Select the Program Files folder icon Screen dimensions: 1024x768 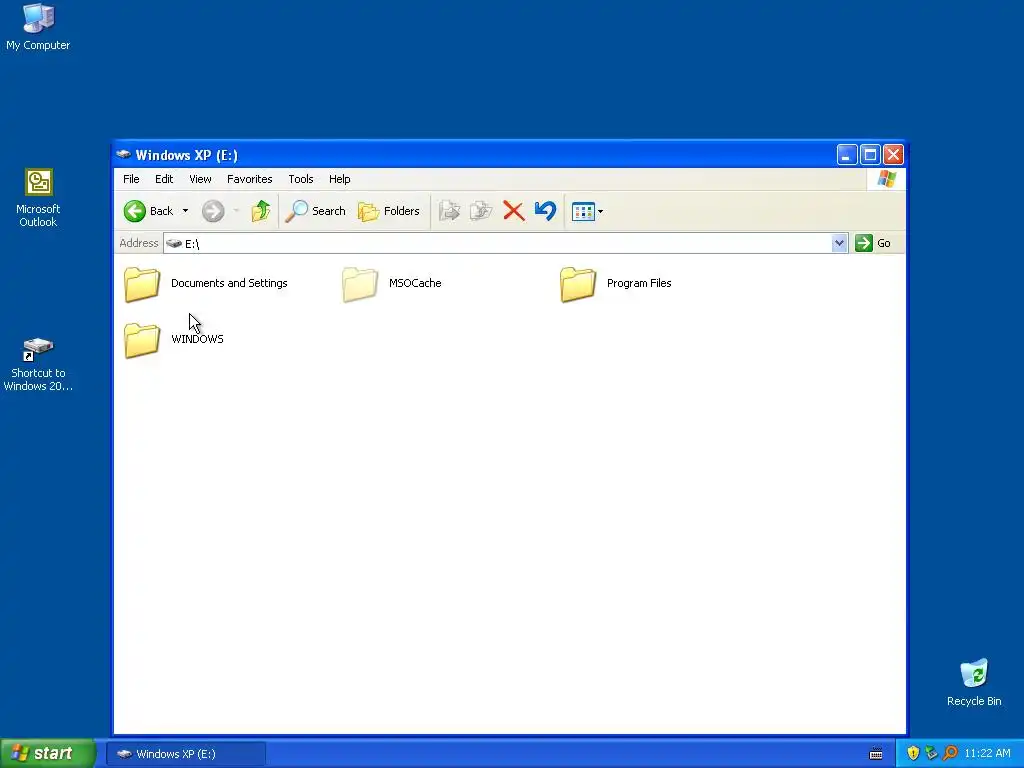[578, 284]
